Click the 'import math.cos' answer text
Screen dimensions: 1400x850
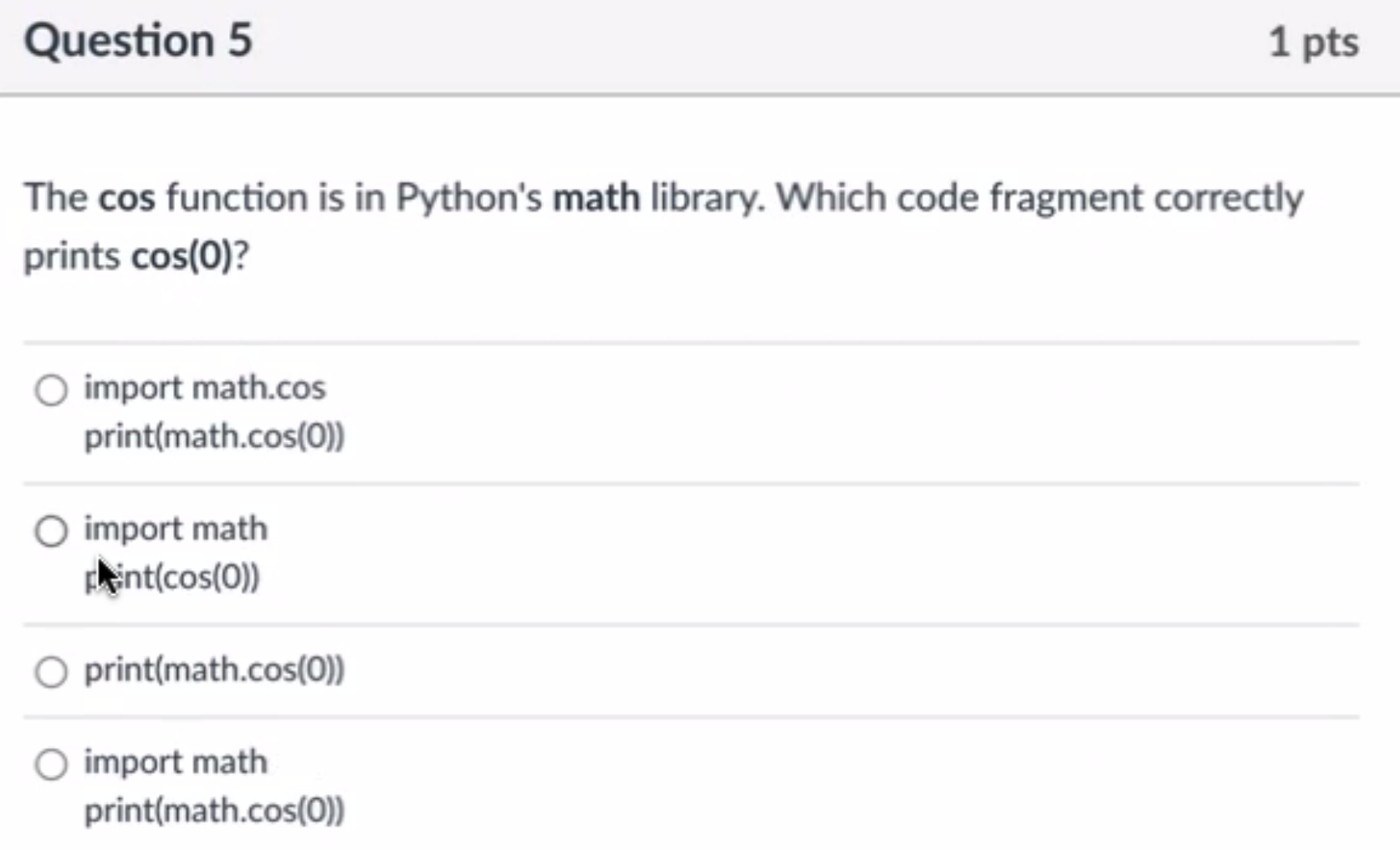point(204,387)
